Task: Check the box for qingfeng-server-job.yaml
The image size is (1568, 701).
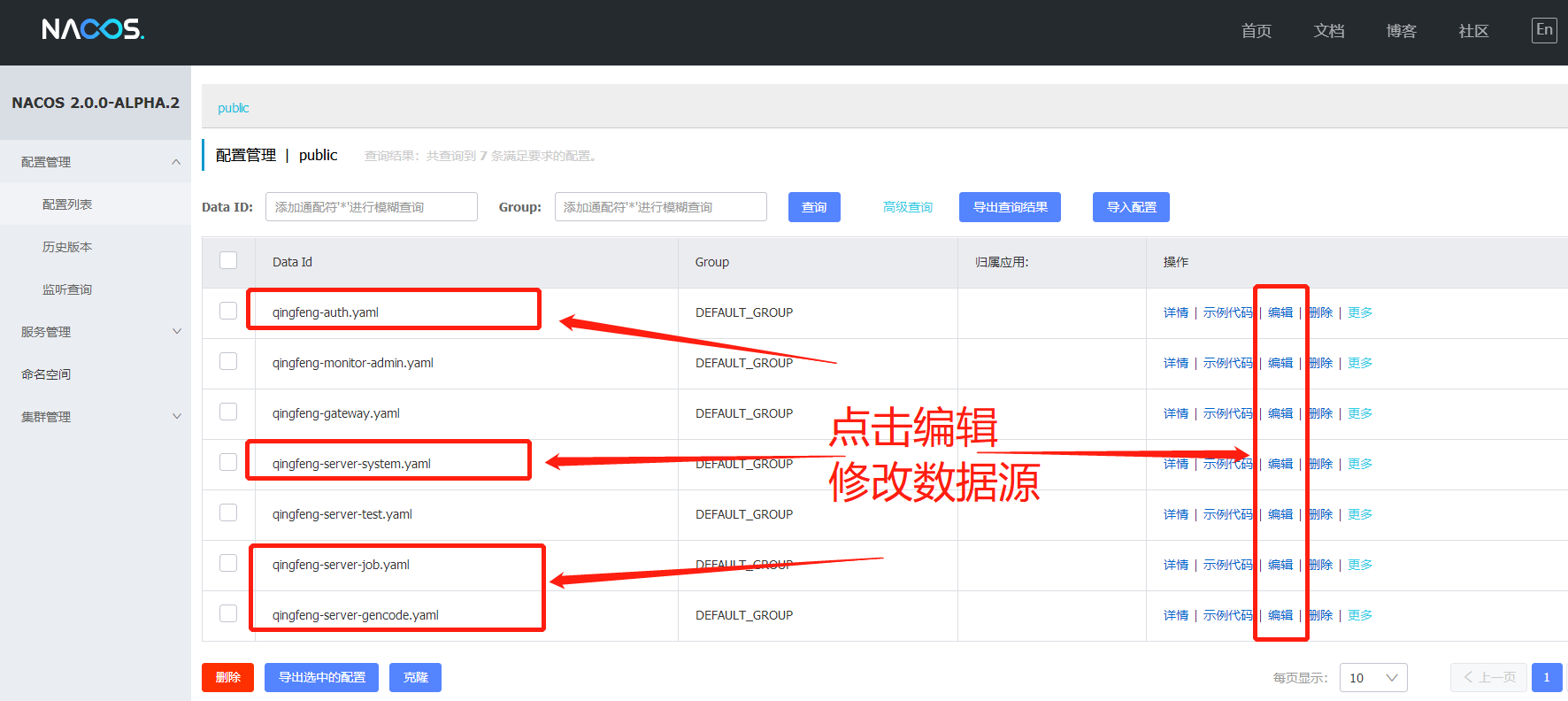Action: coord(228,563)
